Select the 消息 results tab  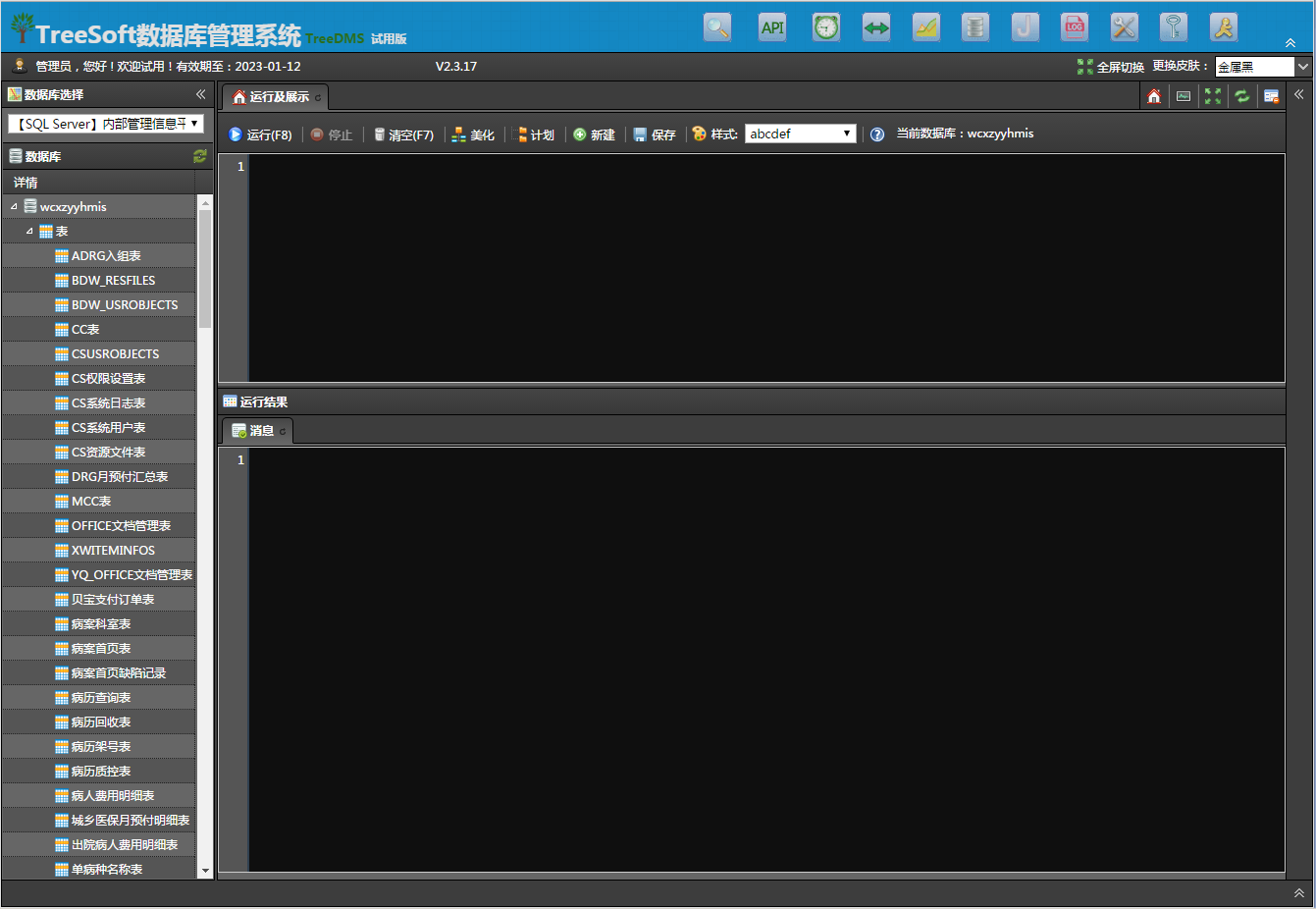(x=257, y=431)
